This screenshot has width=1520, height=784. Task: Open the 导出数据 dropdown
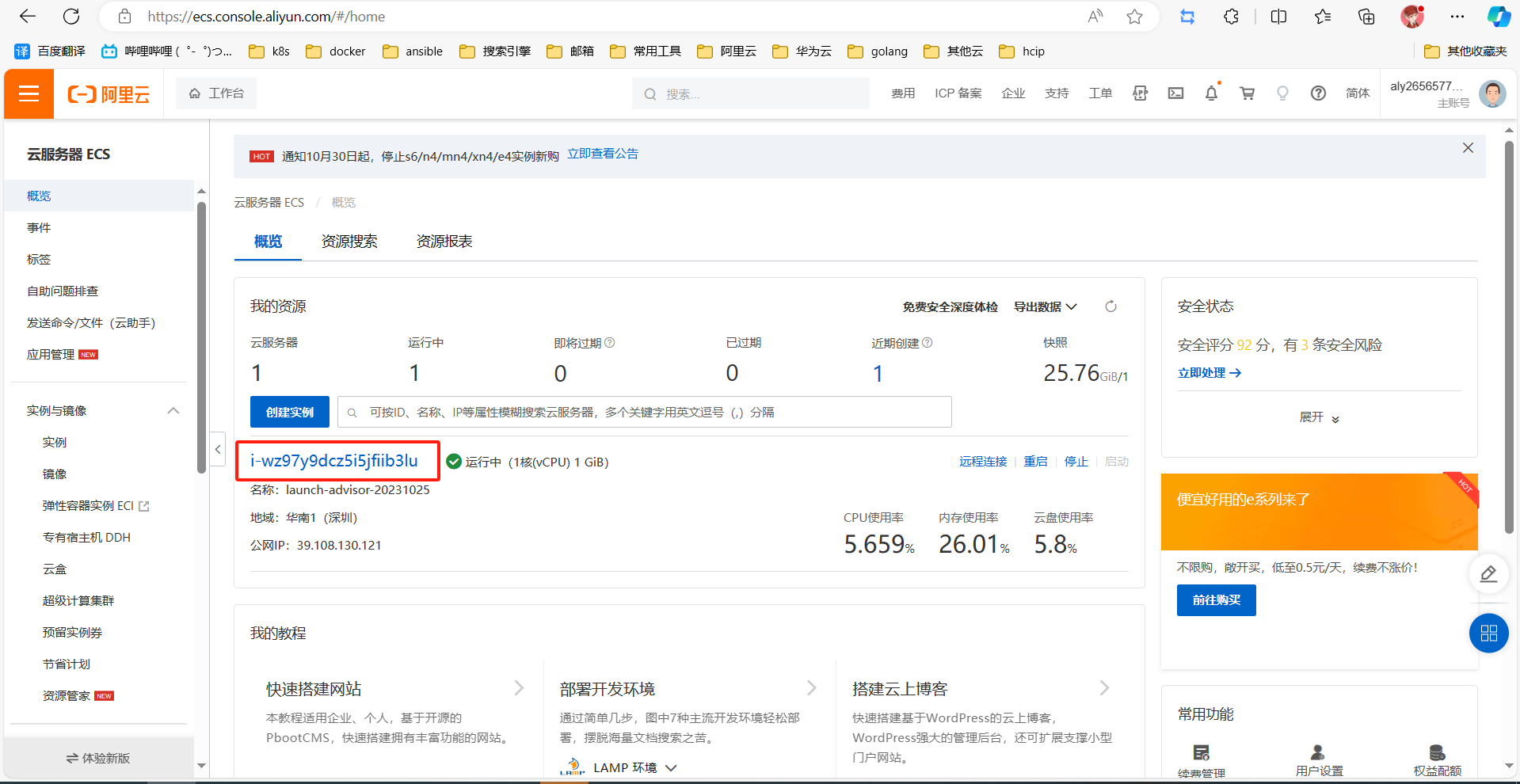(x=1046, y=306)
